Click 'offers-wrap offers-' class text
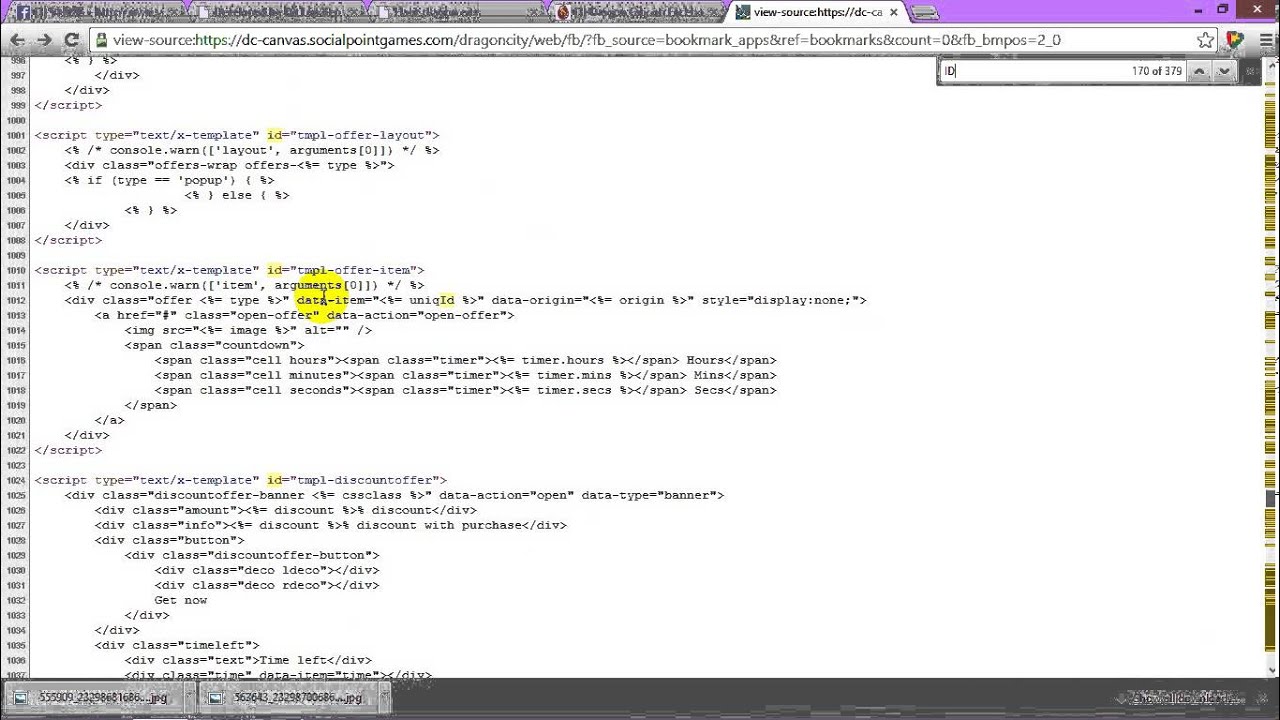 coord(224,165)
